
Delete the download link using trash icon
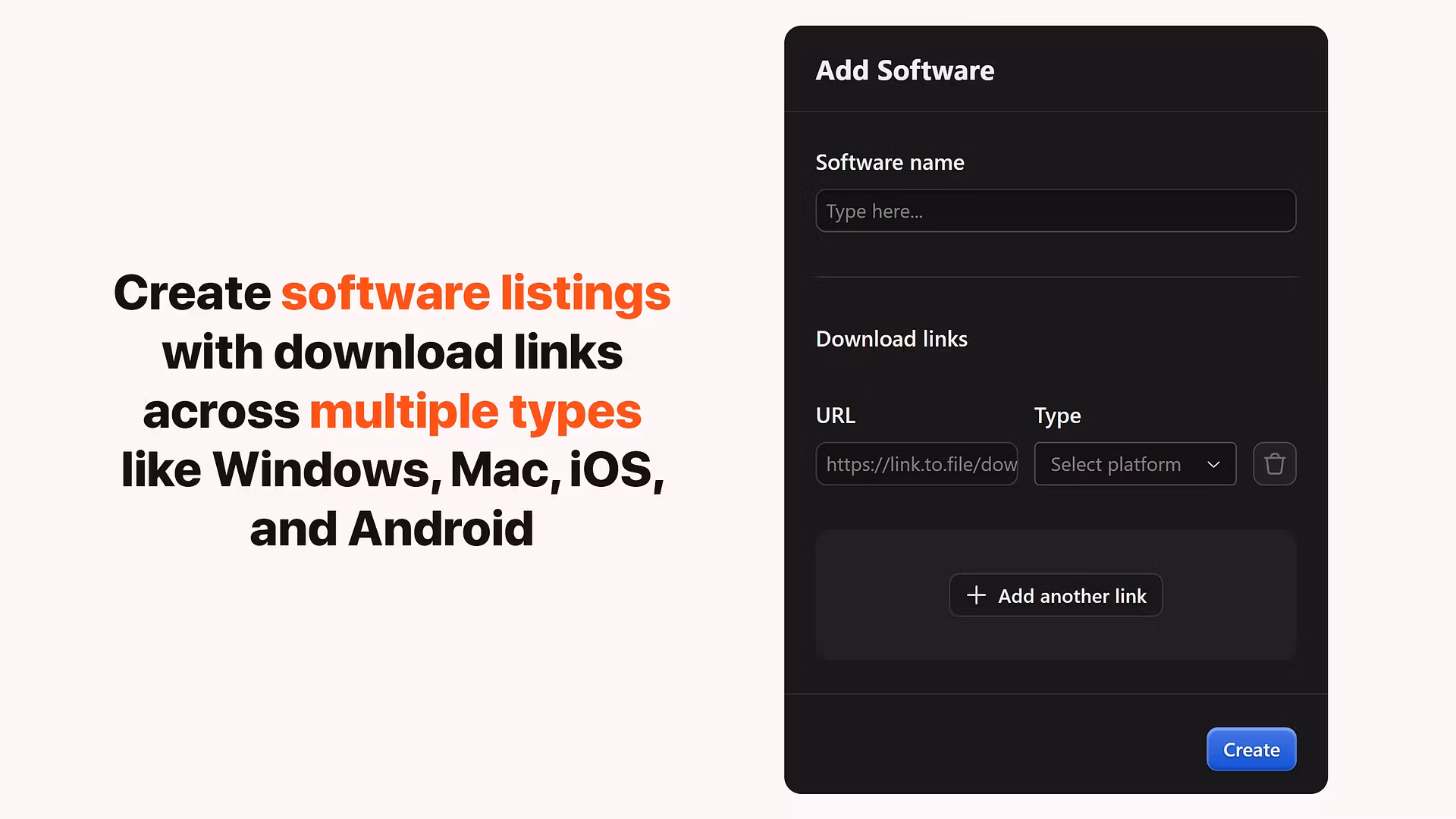[x=1274, y=464]
